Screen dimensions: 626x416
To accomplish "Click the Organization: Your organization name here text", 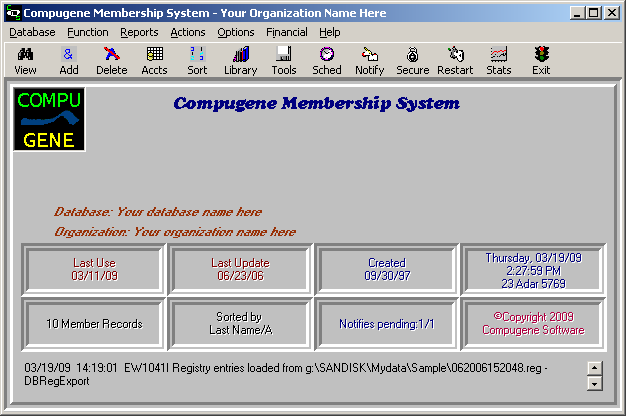I will click(x=175, y=232).
